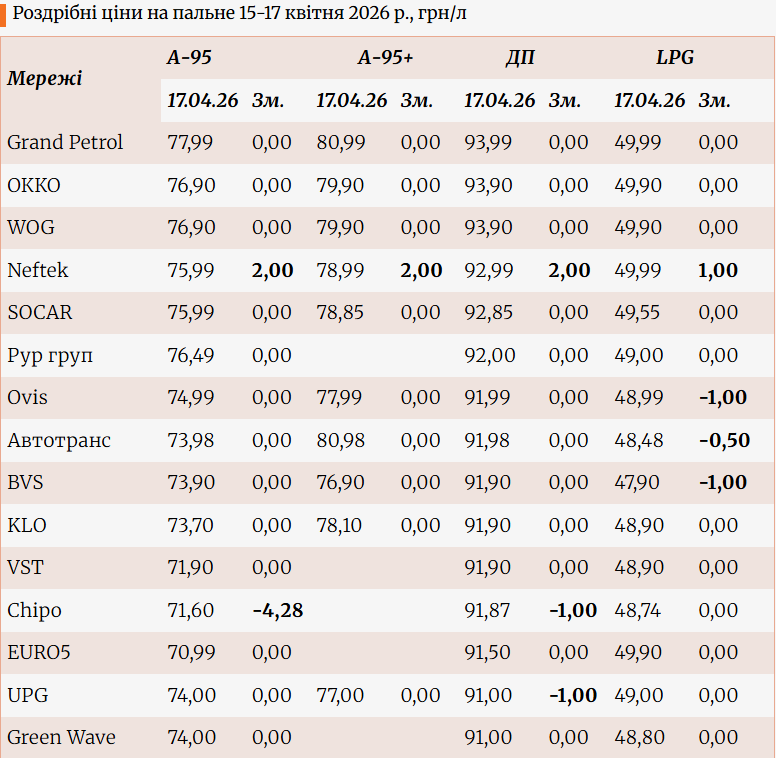Viewport: 776px width, 758px height.
Task: Select the Green Wave network name
Action: click(x=61, y=738)
